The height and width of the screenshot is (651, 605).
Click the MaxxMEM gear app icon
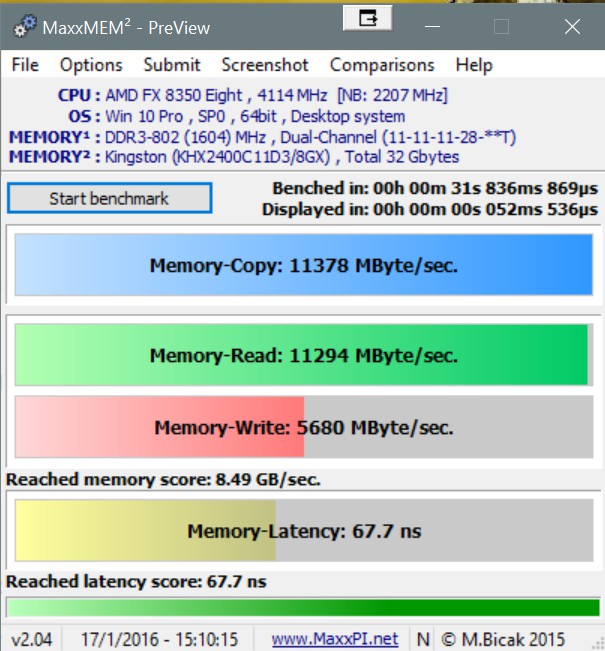(x=25, y=26)
